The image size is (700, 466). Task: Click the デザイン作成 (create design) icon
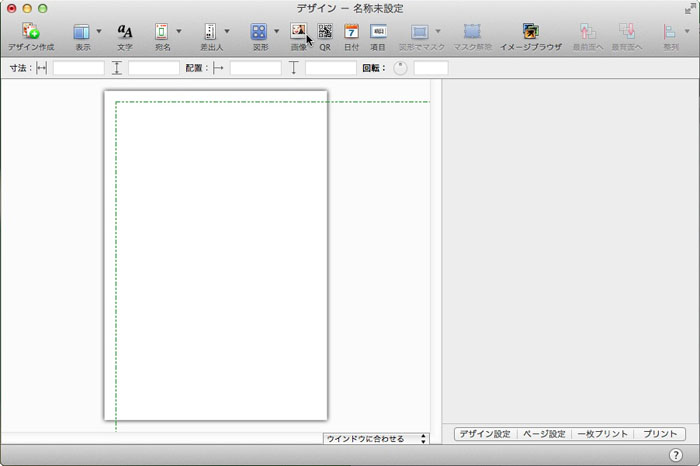click(30, 33)
